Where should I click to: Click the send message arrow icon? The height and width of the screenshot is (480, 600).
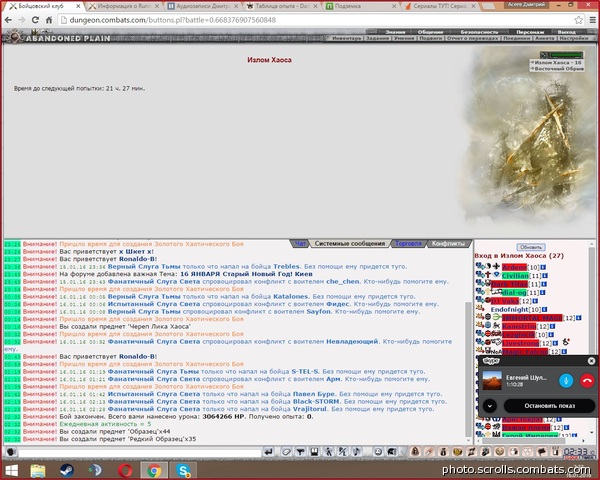tap(269, 452)
